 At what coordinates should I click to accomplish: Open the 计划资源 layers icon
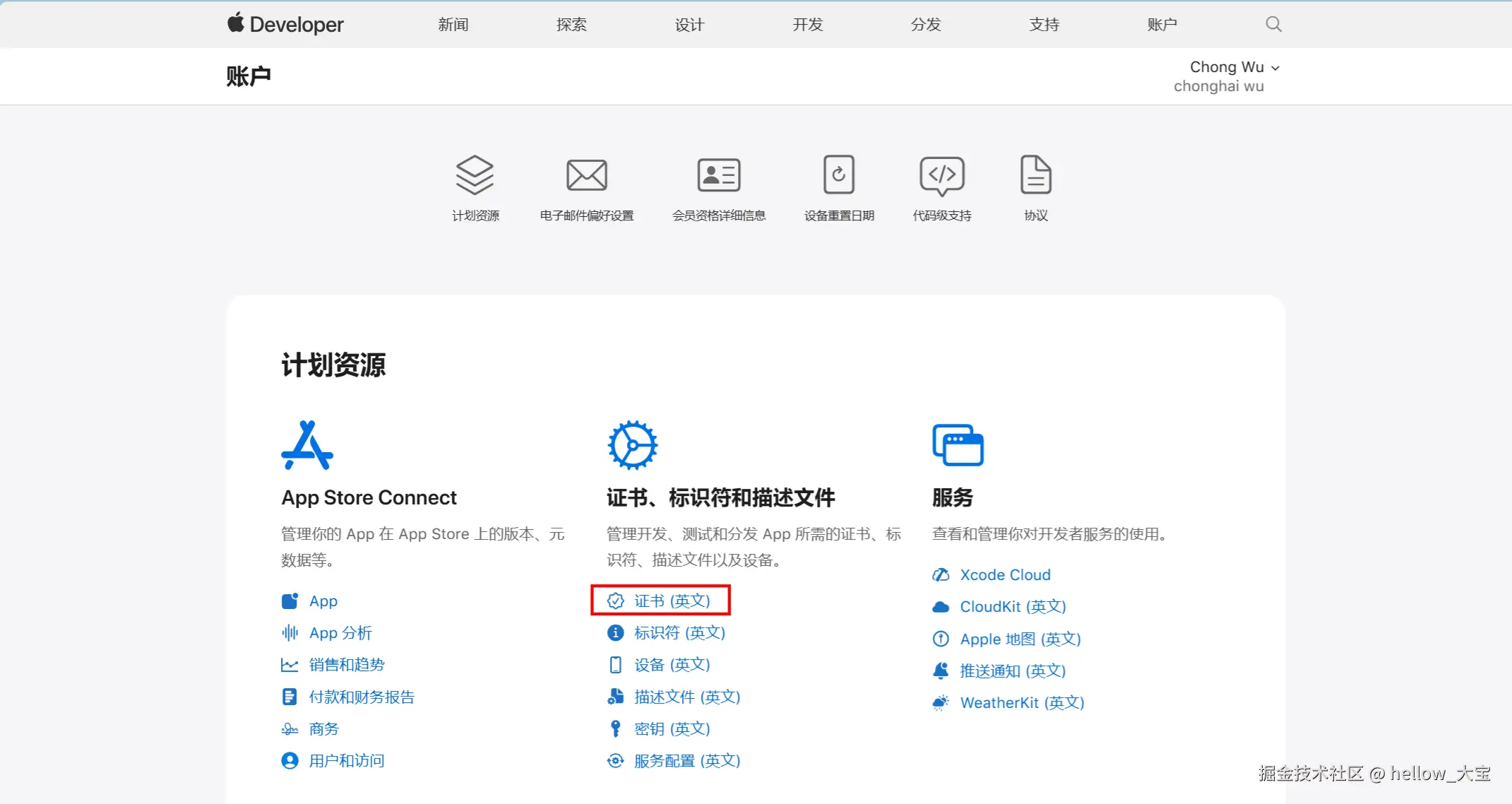(475, 175)
